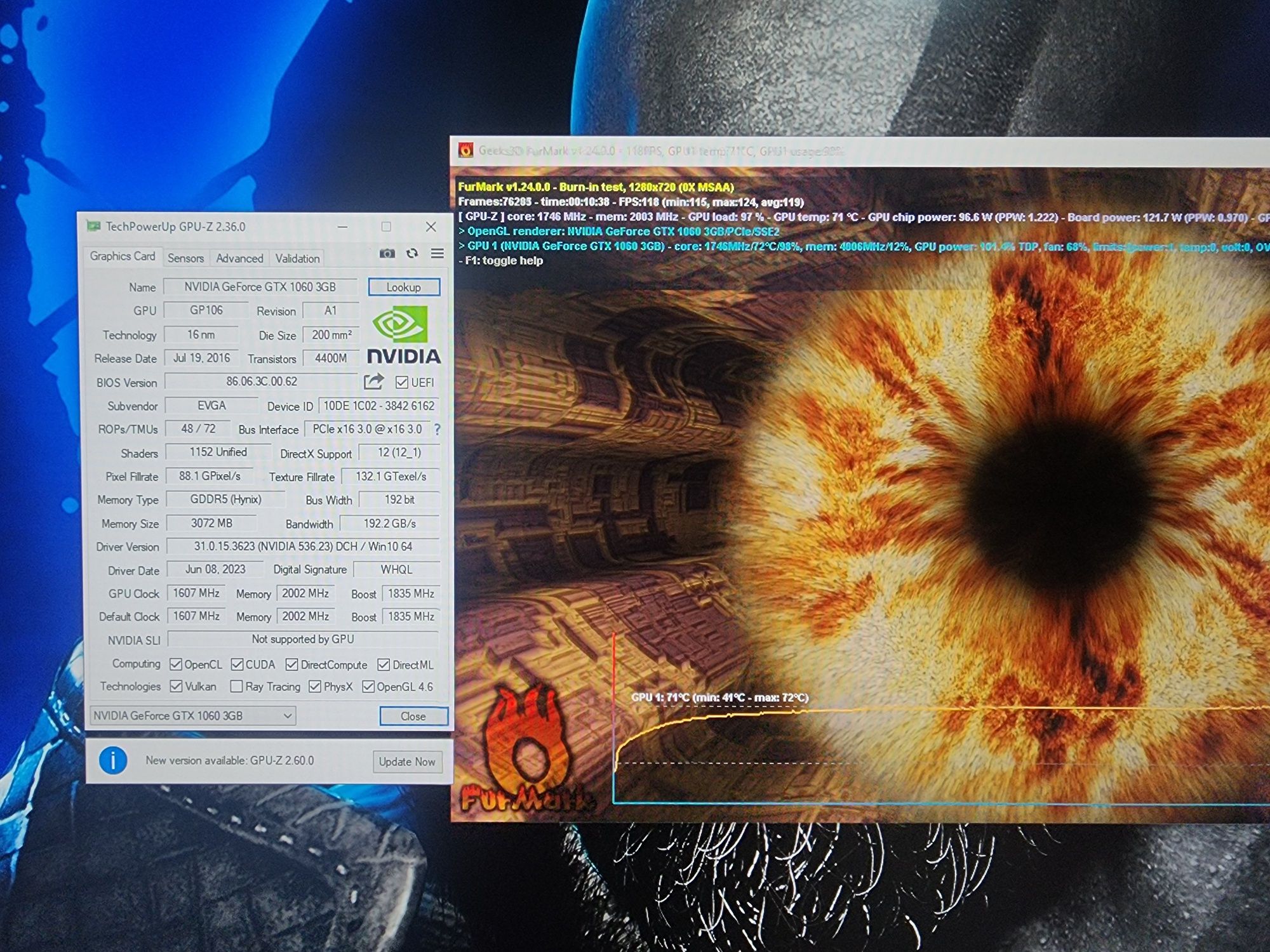Click the Release Date value Jul 19, 2016
This screenshot has width=1270, height=952.
click(x=201, y=358)
